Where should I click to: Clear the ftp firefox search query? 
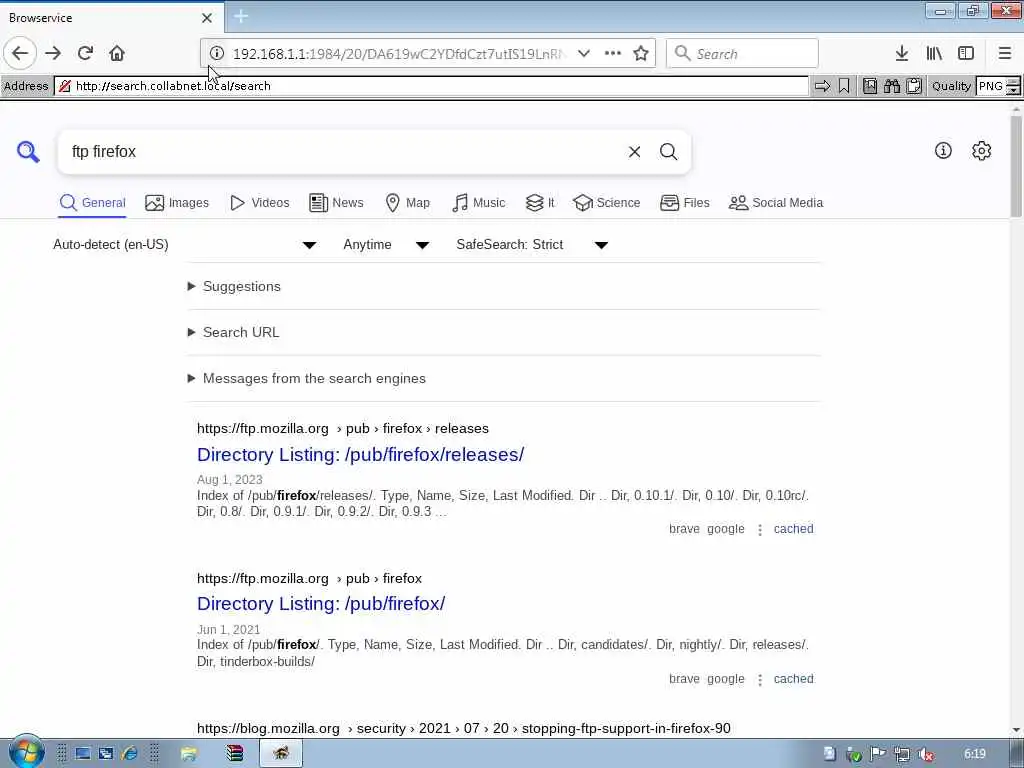point(634,152)
